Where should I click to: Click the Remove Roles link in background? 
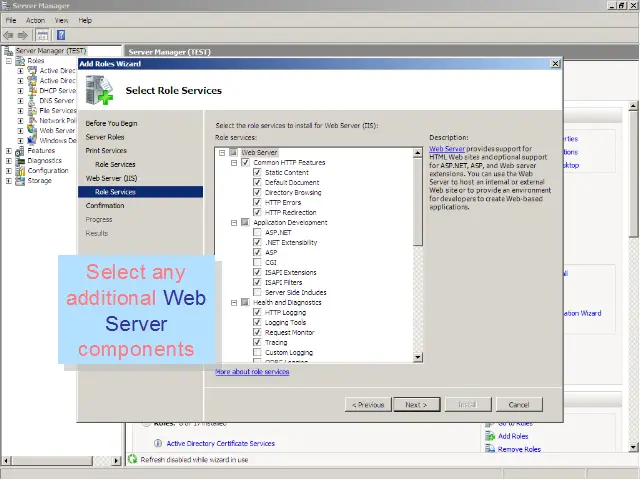(519, 449)
